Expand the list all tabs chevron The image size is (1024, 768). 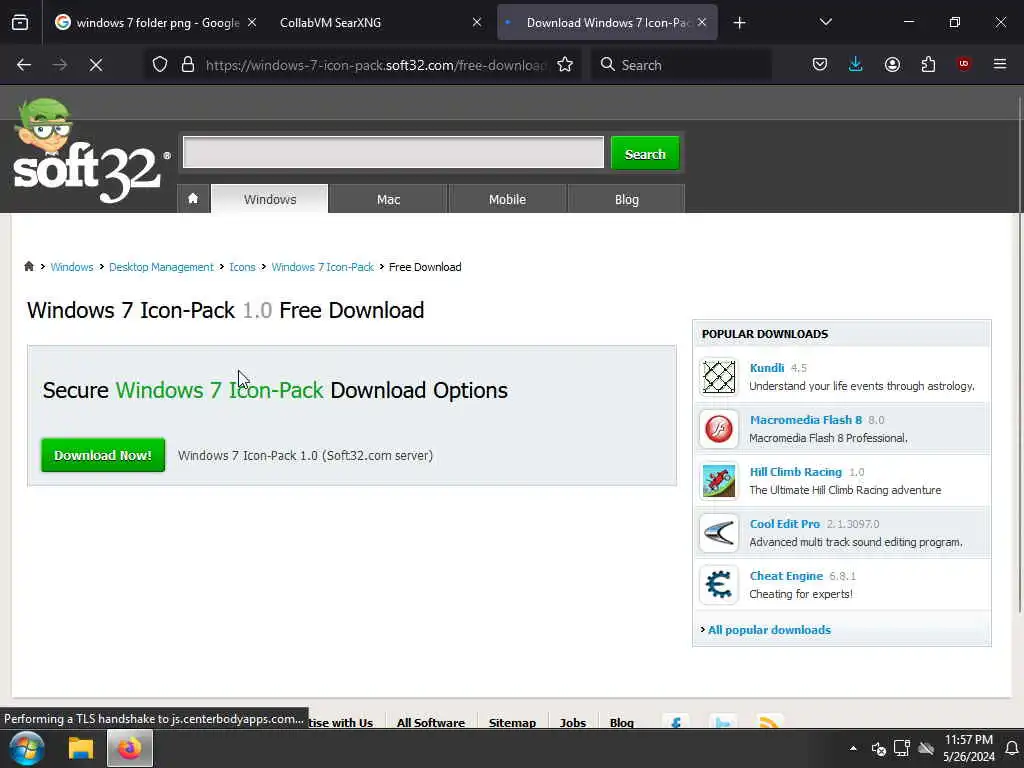pos(825,22)
